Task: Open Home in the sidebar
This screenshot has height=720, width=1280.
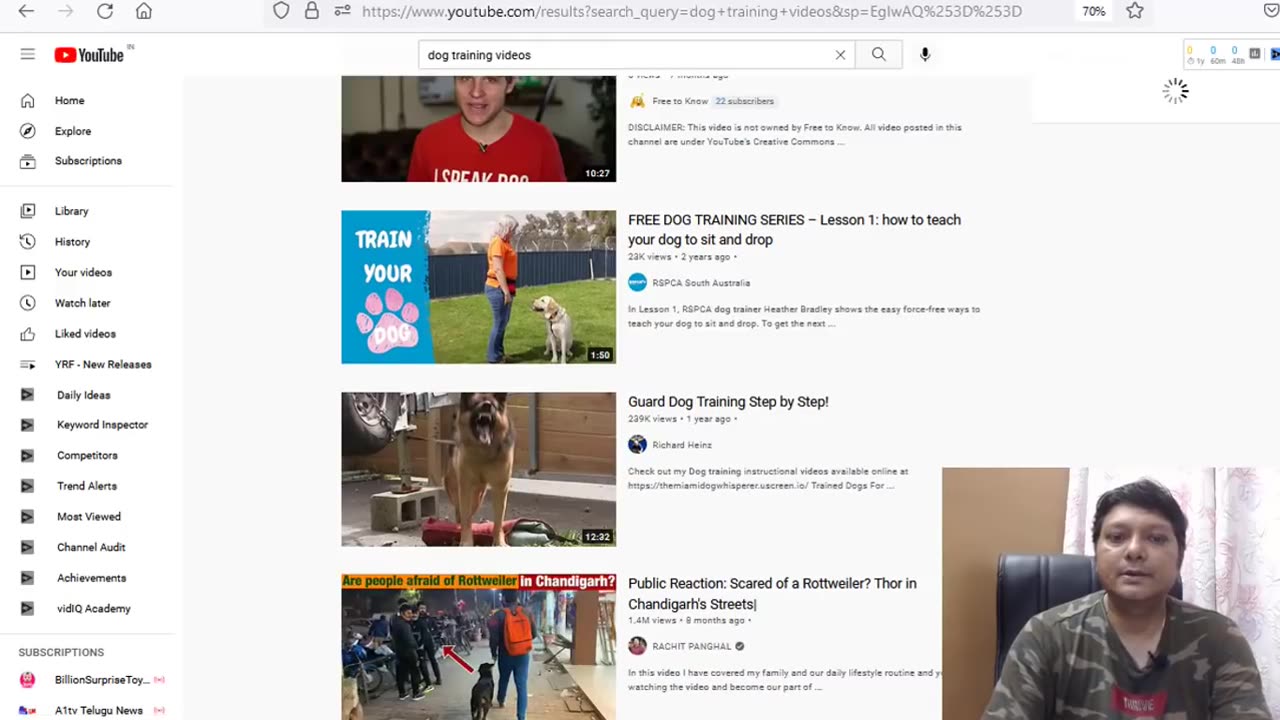Action: (69, 100)
